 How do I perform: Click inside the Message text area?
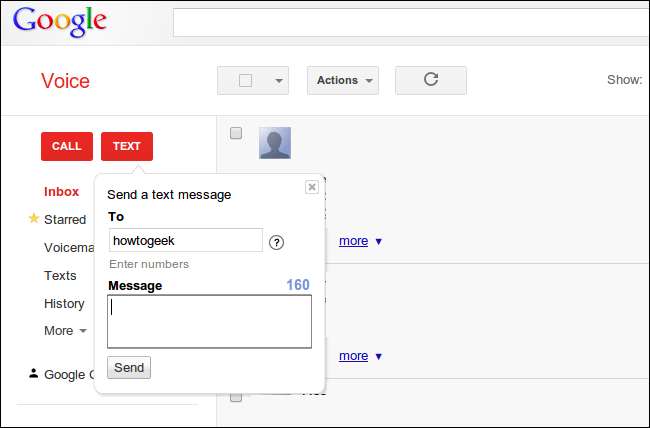[x=209, y=321]
